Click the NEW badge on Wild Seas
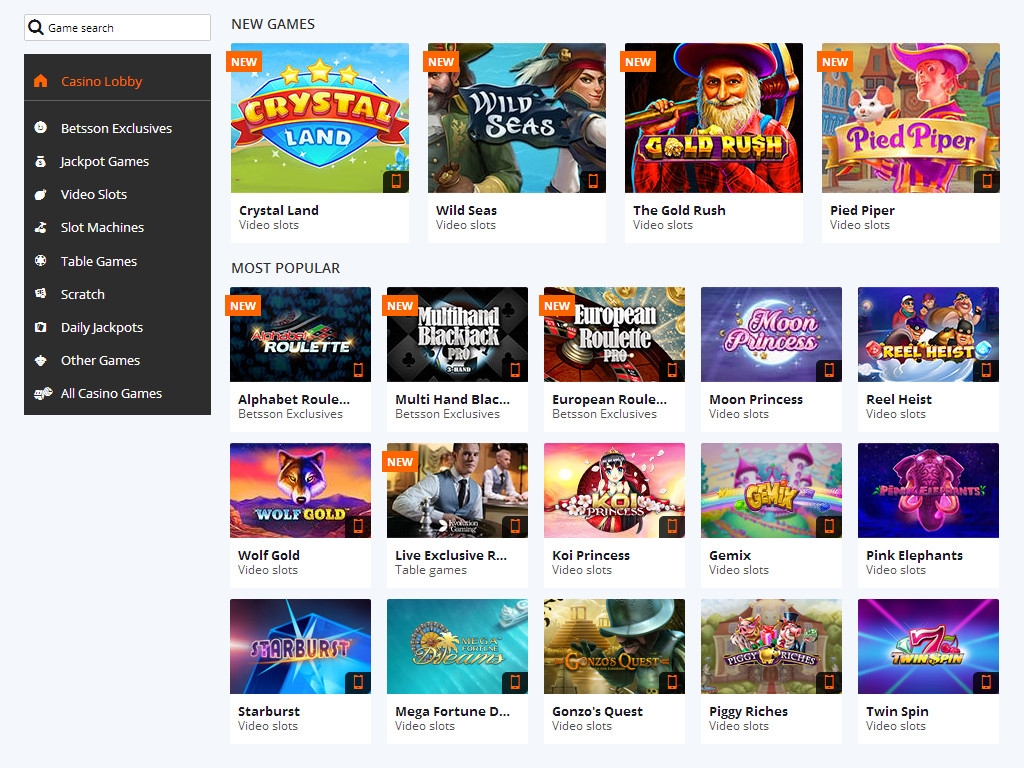The width and height of the screenshot is (1024, 768). [x=441, y=62]
